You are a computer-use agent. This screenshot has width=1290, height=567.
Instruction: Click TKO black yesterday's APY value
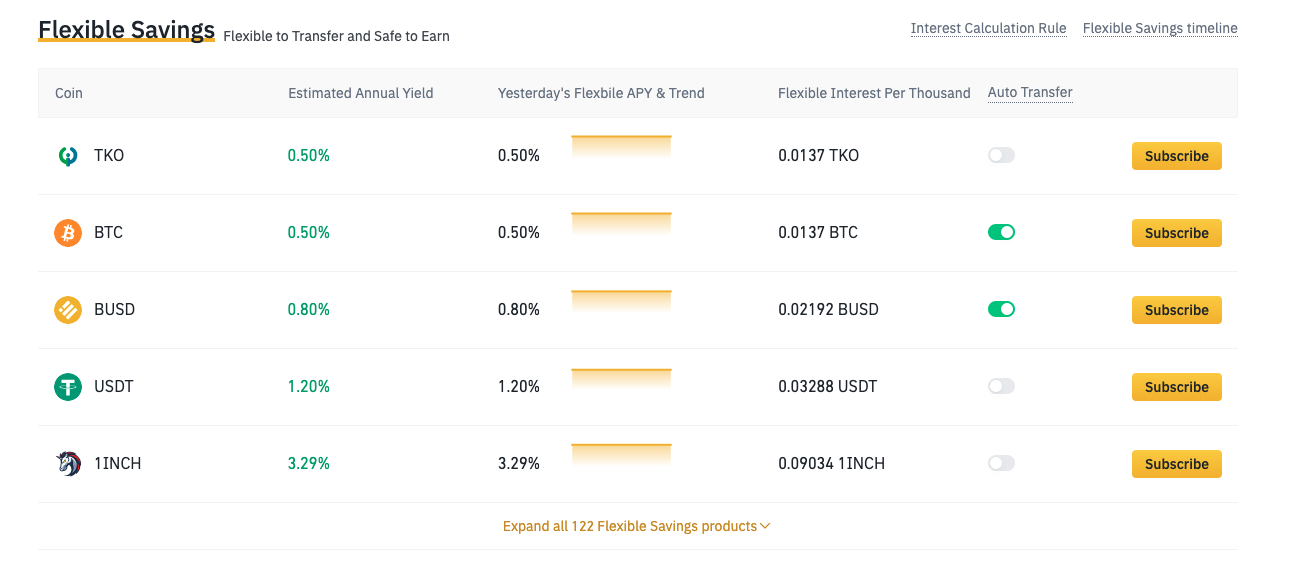(x=519, y=156)
